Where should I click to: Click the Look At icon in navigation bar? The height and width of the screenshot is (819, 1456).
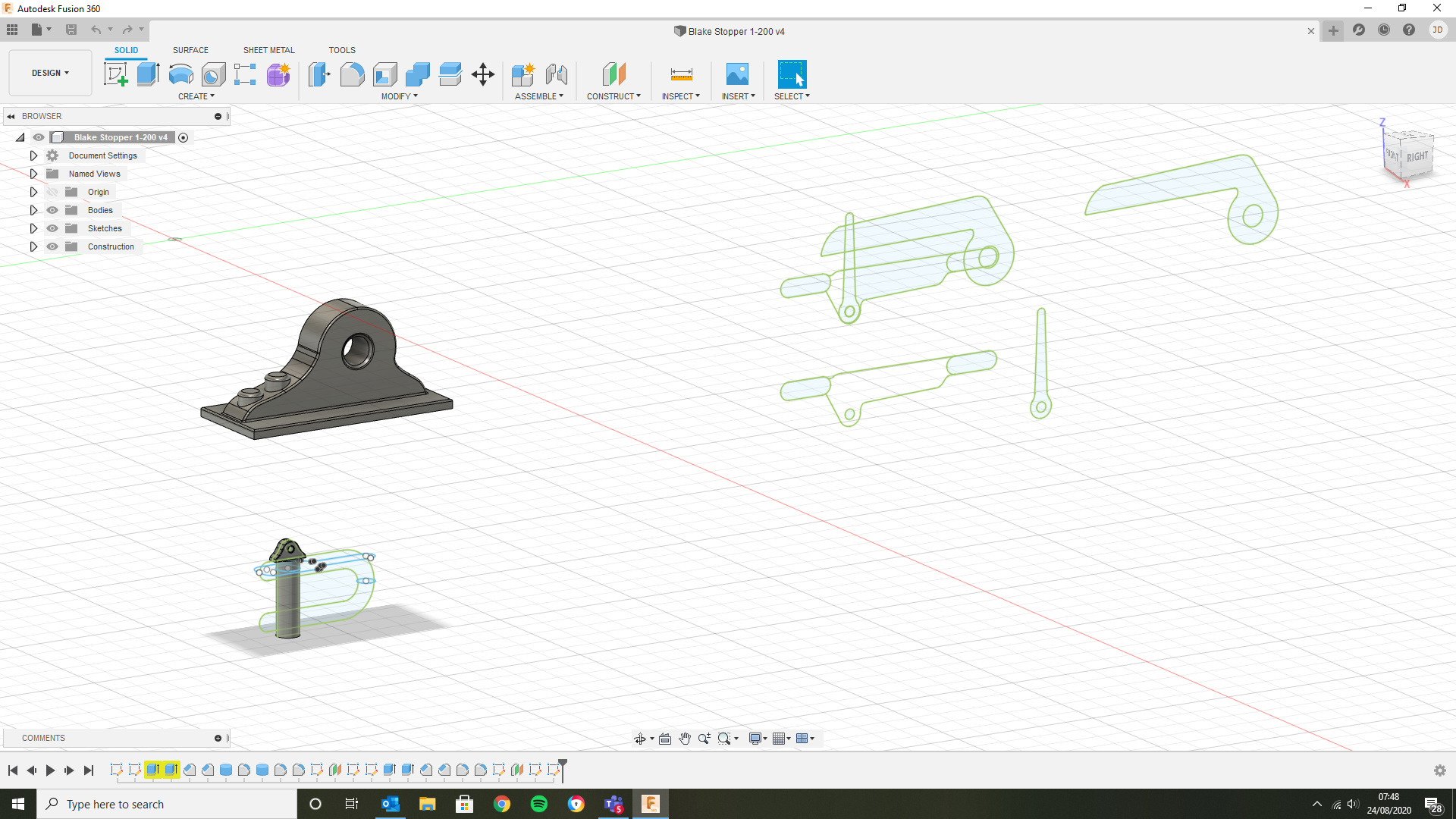(x=665, y=739)
